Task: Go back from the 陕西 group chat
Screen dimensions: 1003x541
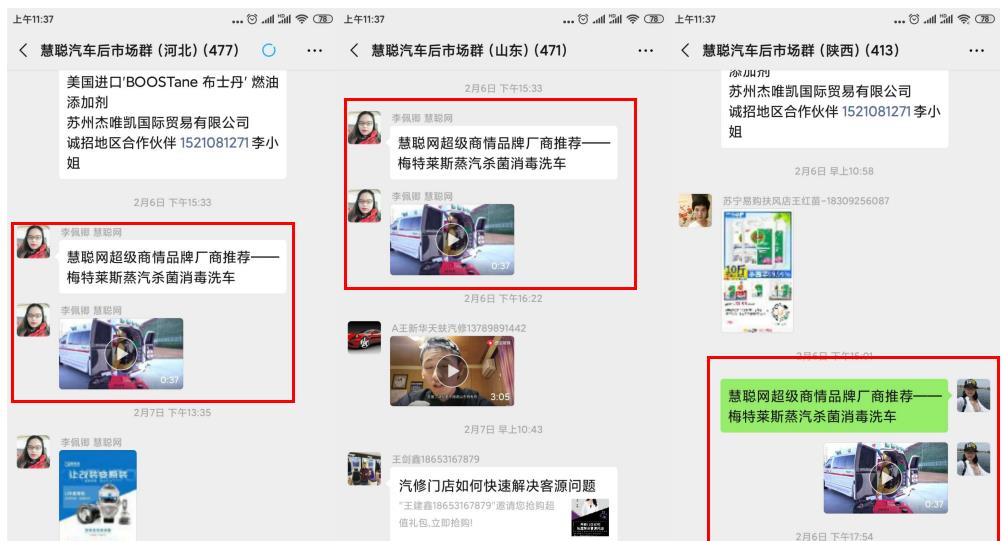Action: click(x=685, y=51)
